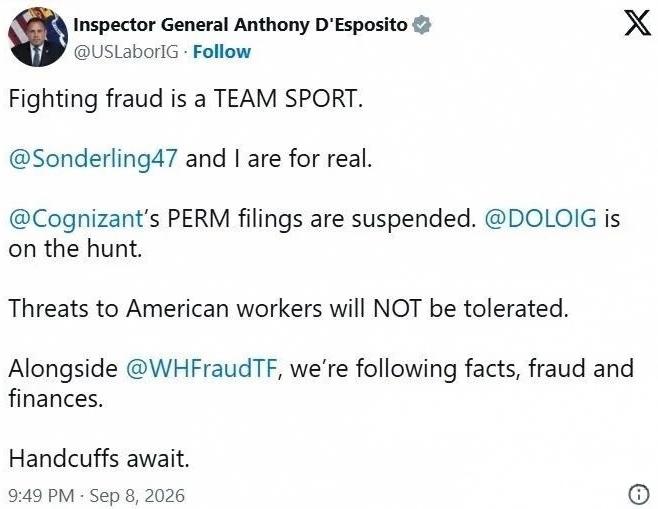Click 'we're following facts, fraud and' text
658x509 pixels.
coord(462,368)
